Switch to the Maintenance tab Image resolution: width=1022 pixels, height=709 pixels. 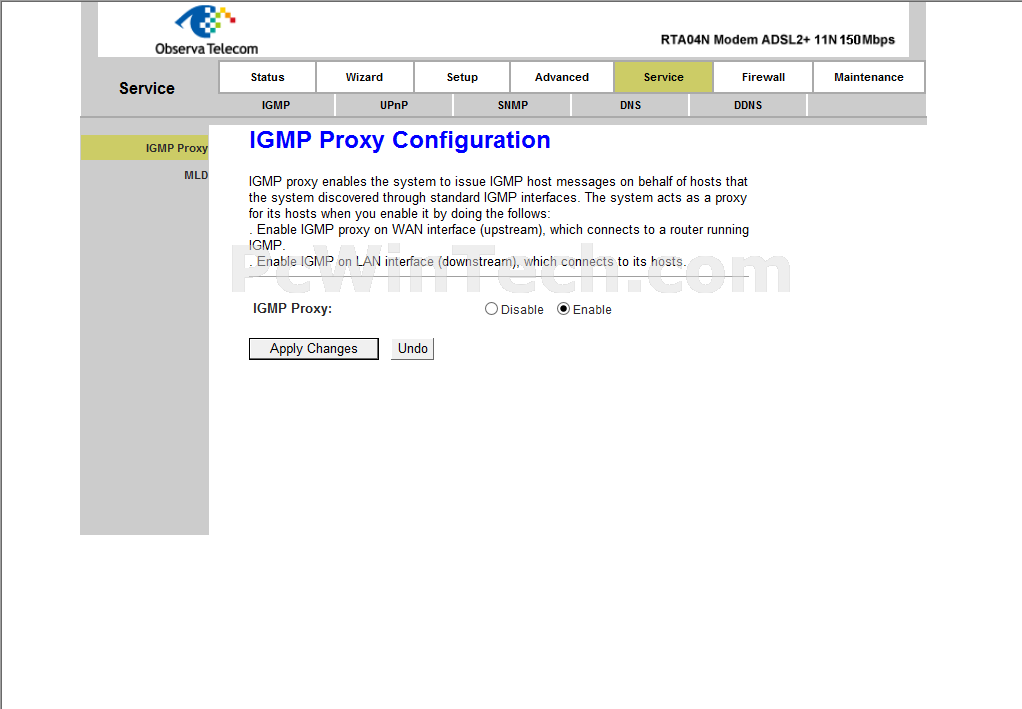click(x=868, y=77)
